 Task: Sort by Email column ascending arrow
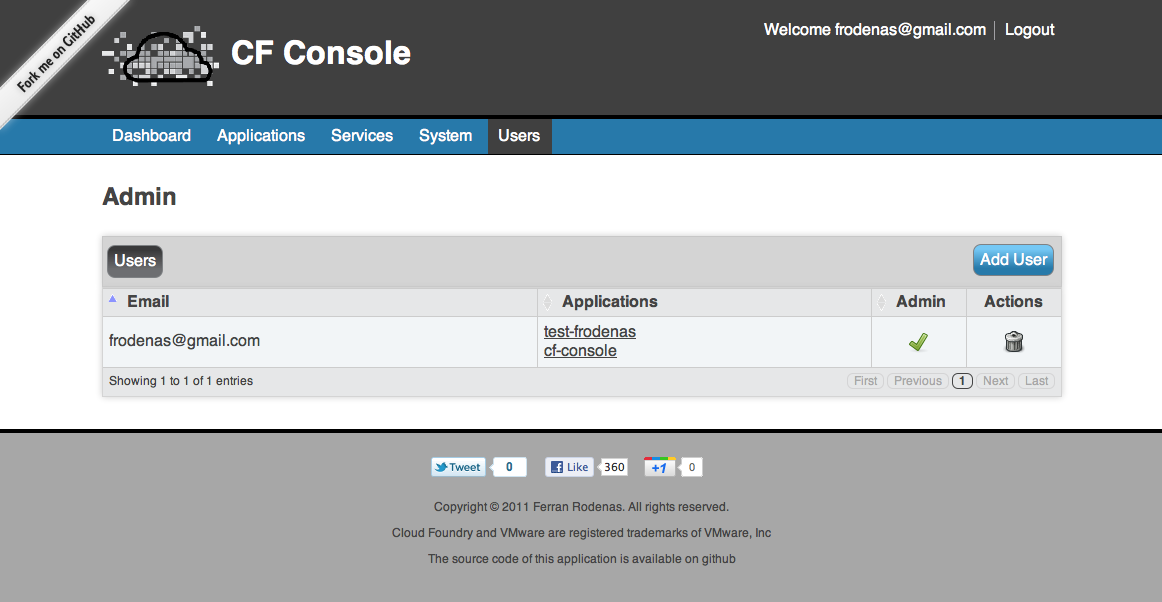[113, 299]
